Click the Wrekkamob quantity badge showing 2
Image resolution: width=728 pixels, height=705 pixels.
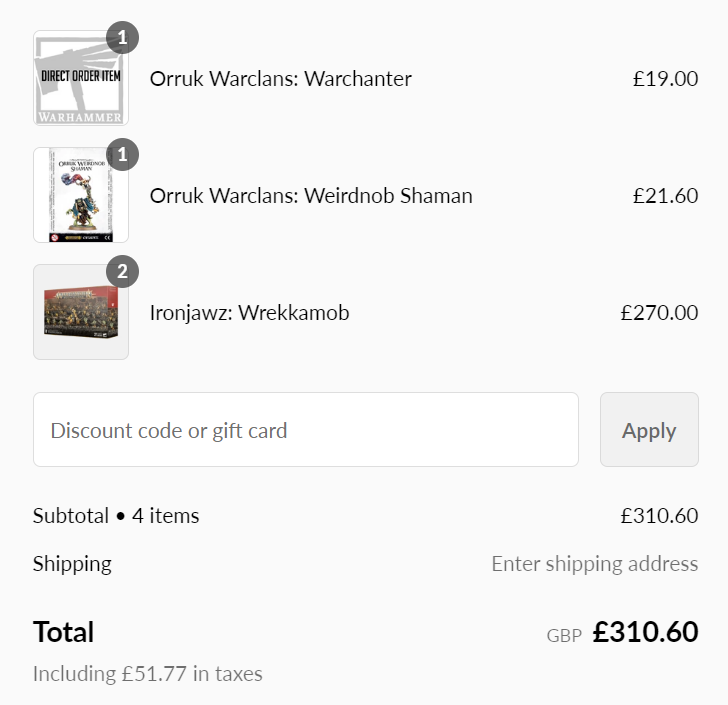click(x=122, y=271)
